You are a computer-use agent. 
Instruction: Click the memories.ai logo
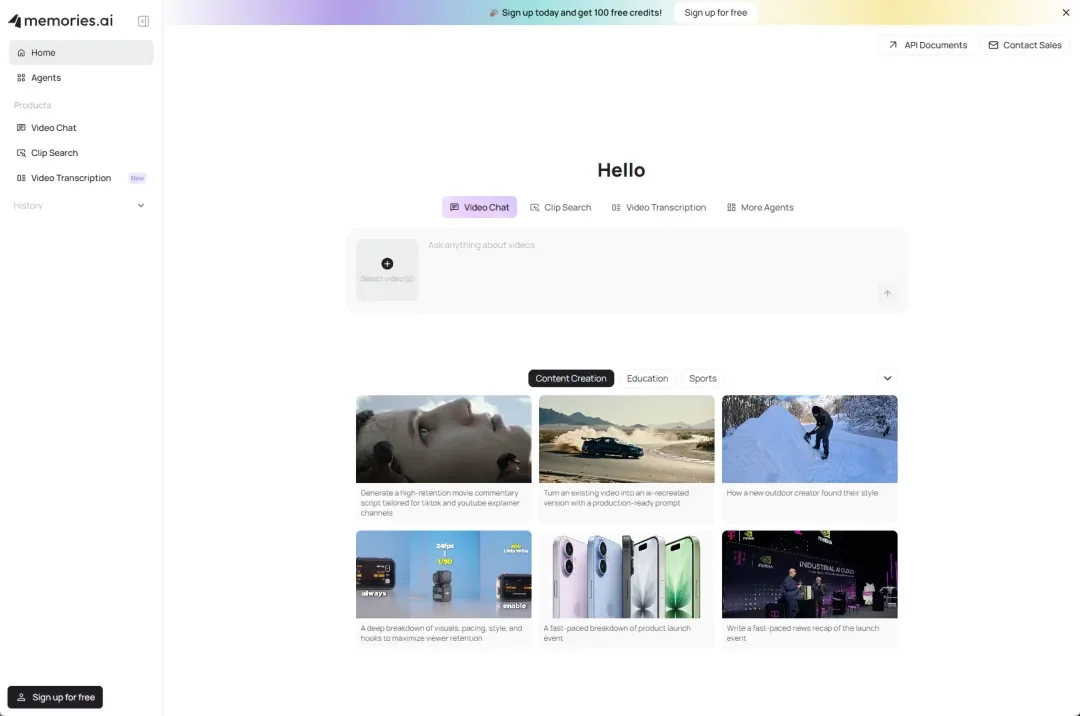point(60,19)
